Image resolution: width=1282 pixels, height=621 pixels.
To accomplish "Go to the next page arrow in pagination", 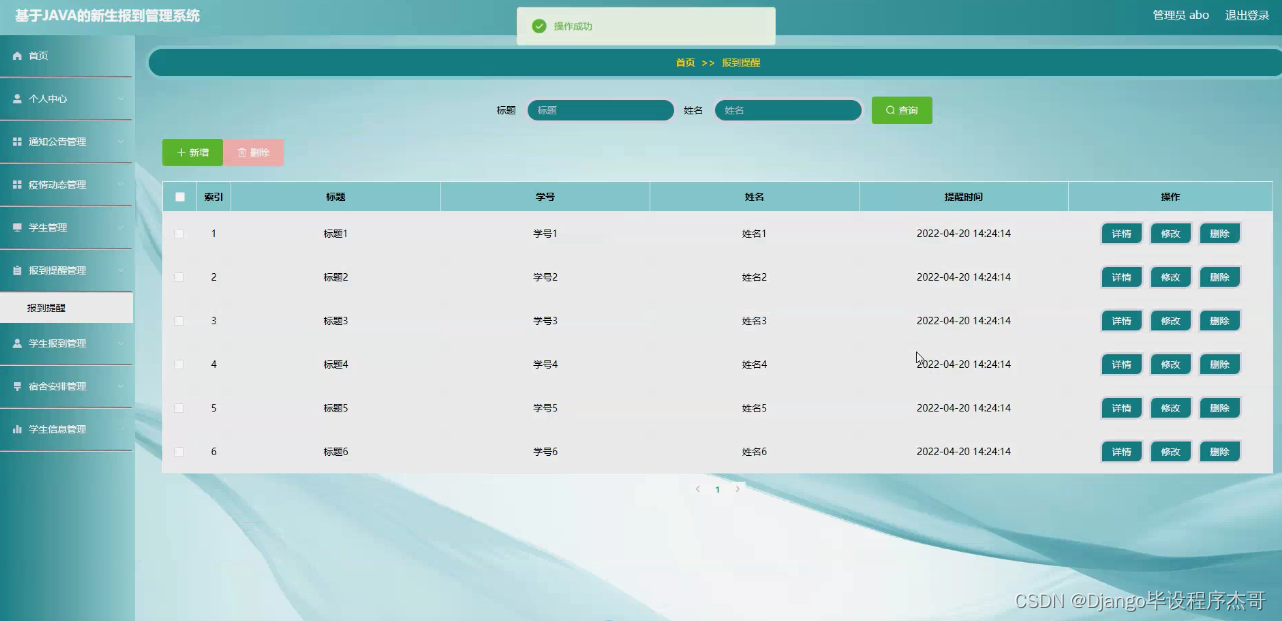I will pyautogui.click(x=738, y=490).
